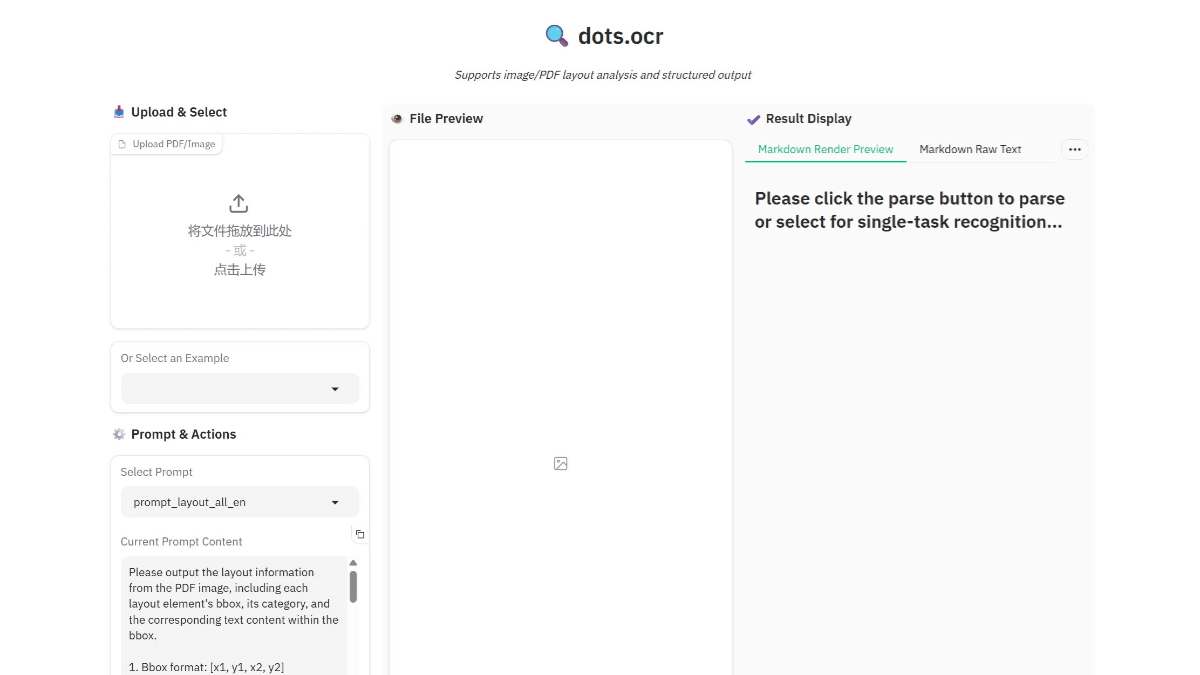Click the magnifying glass logo beside dots.ocr
Viewport: 1200px width, 675px height.
click(x=557, y=36)
